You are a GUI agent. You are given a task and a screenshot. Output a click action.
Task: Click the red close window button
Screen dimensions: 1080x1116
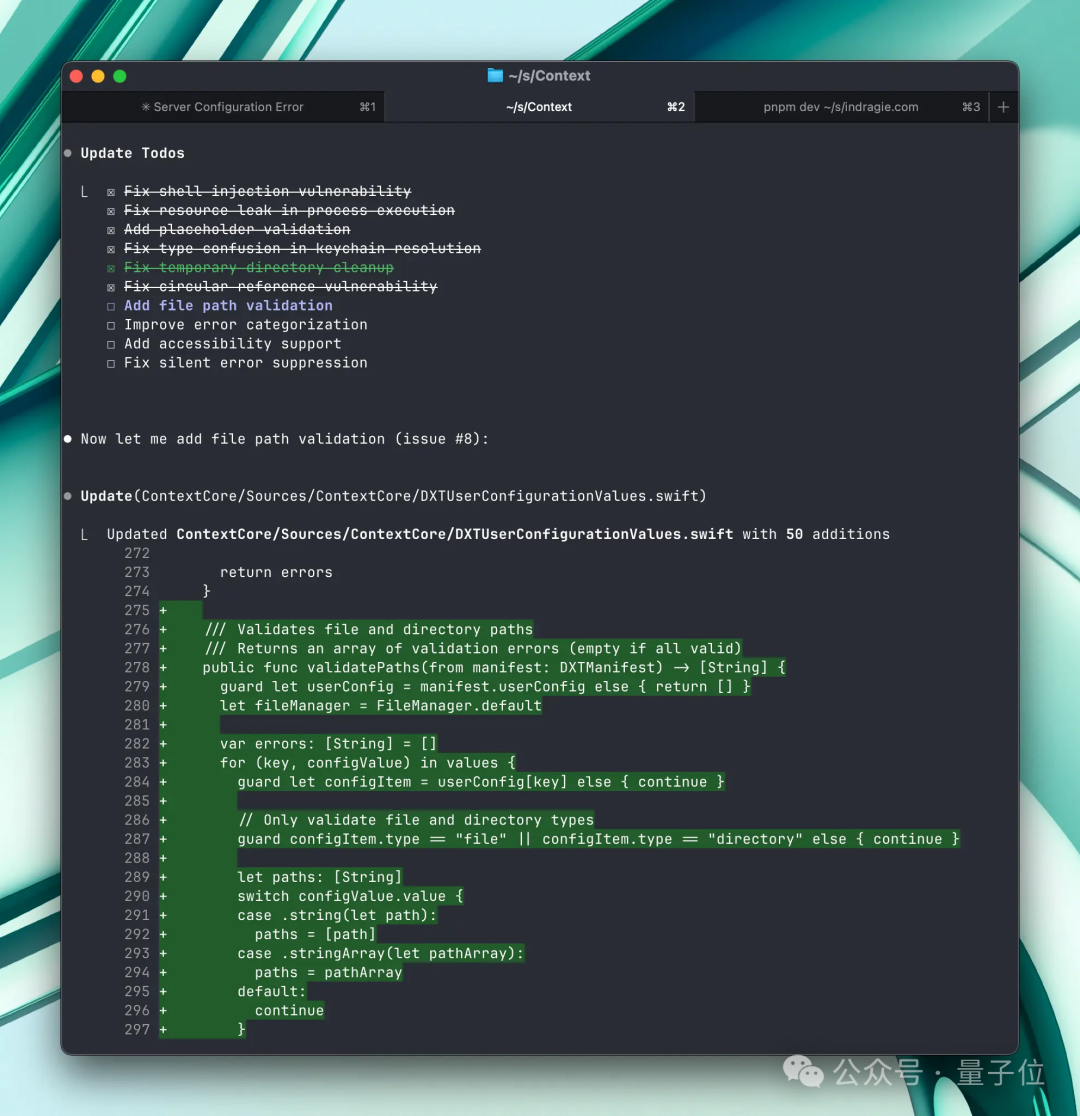click(76, 76)
